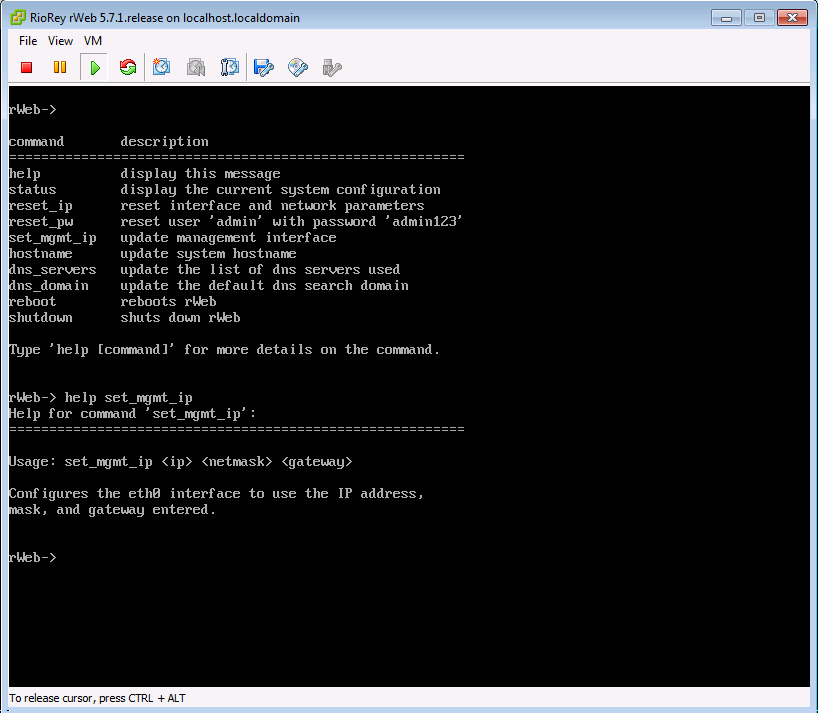The image size is (818, 713).
Task: Minimize the rWeb console window
Action: (726, 18)
